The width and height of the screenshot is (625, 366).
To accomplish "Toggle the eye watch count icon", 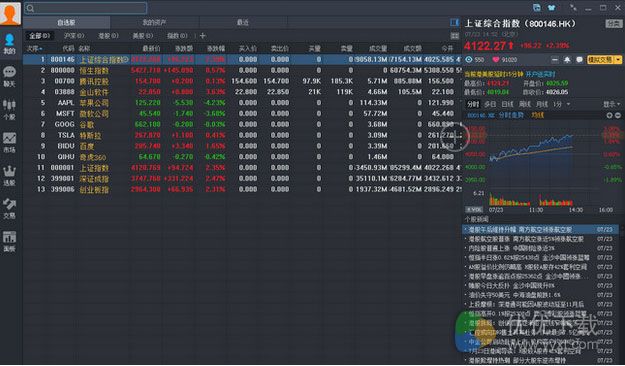I will click(x=469, y=60).
